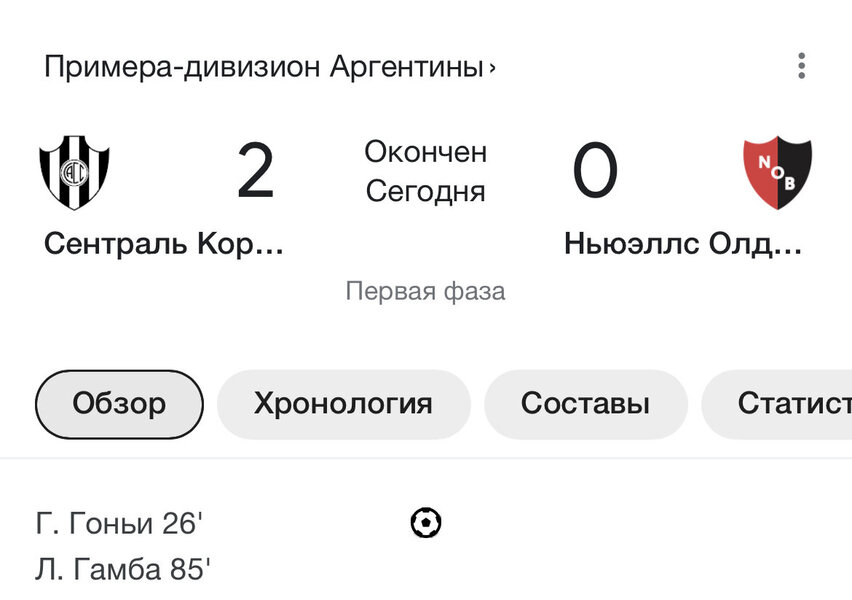Expand the chevron next to Примера-дивизион Аргентины
The width and height of the screenshot is (852, 600).
pos(492,68)
